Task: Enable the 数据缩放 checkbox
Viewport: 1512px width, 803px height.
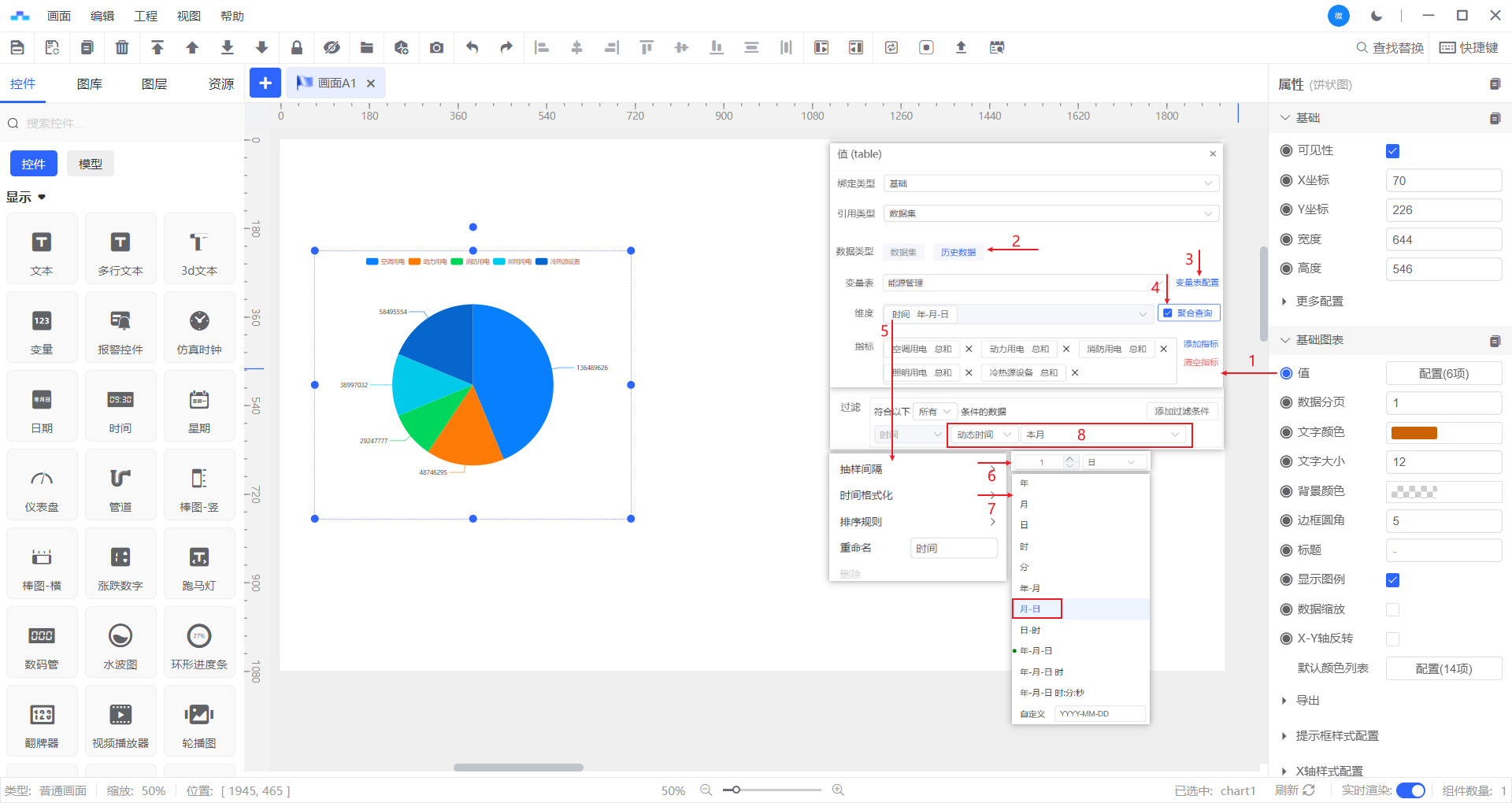Action: 1392,609
